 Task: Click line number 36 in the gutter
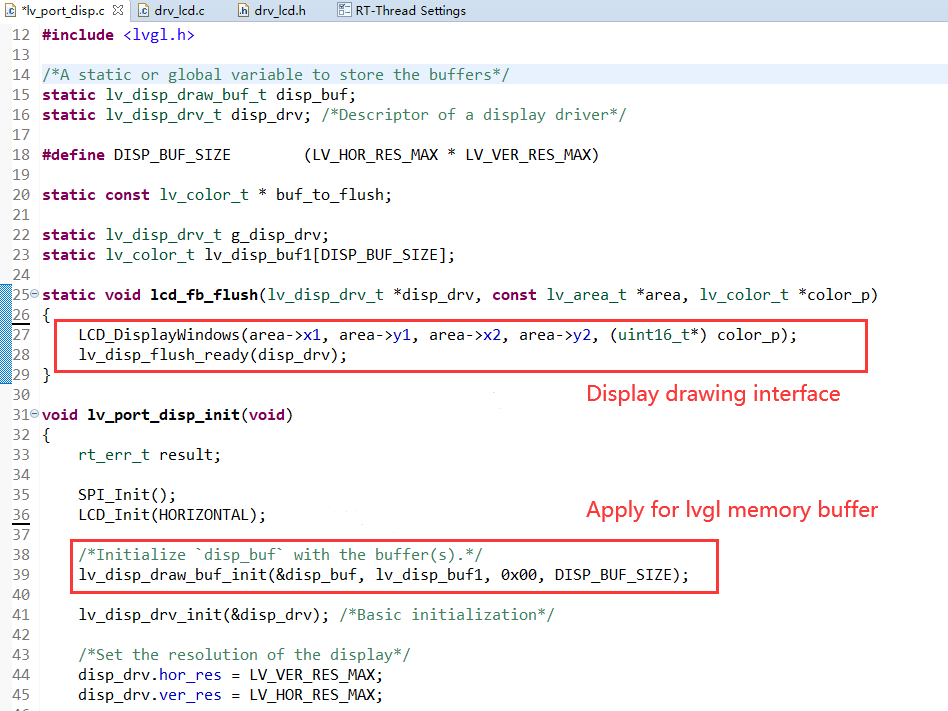22,515
